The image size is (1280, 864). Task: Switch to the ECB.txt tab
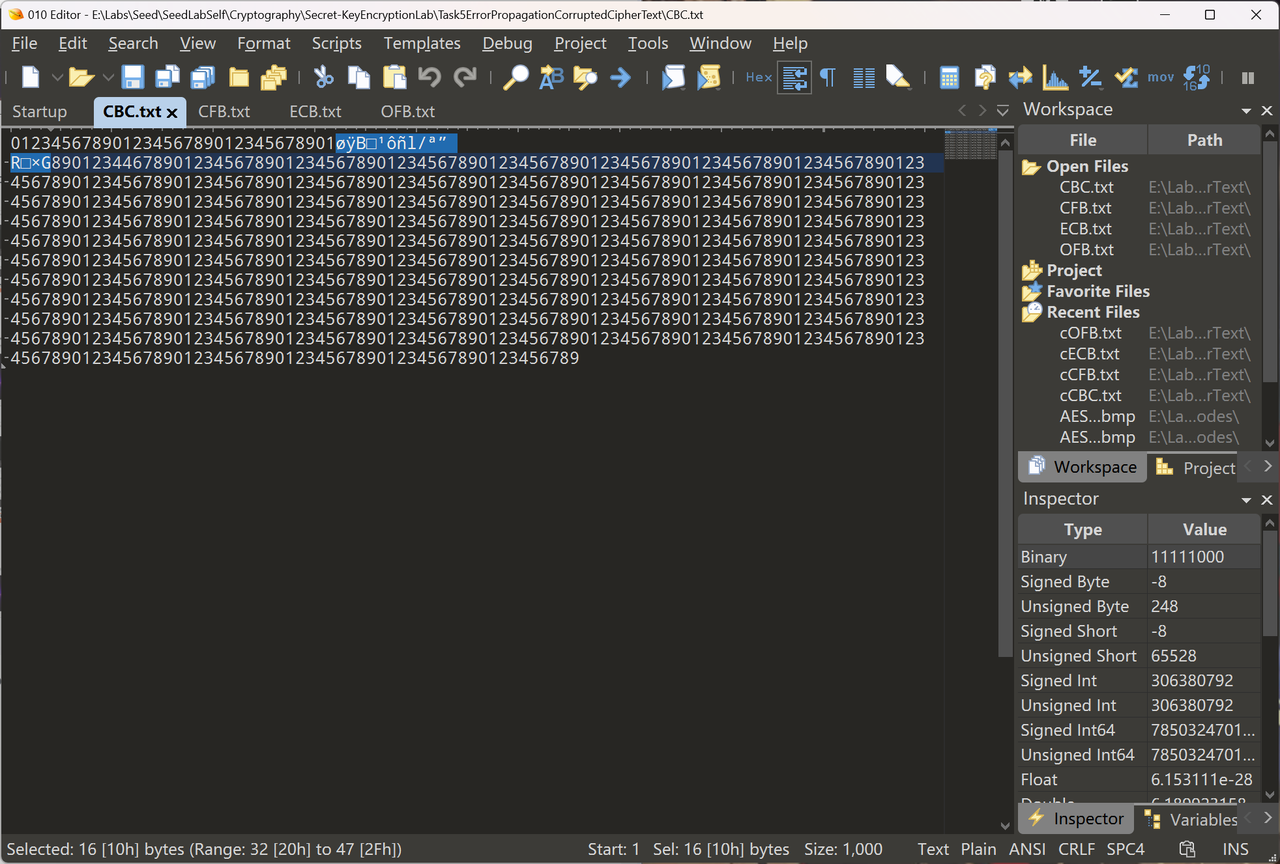pyautogui.click(x=315, y=112)
